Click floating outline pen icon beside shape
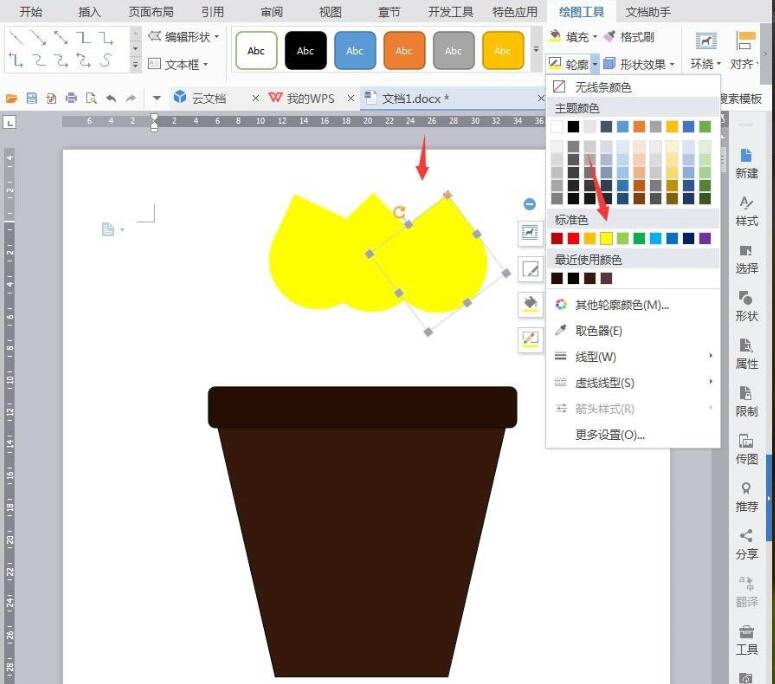This screenshot has width=775, height=684. pyautogui.click(x=530, y=339)
